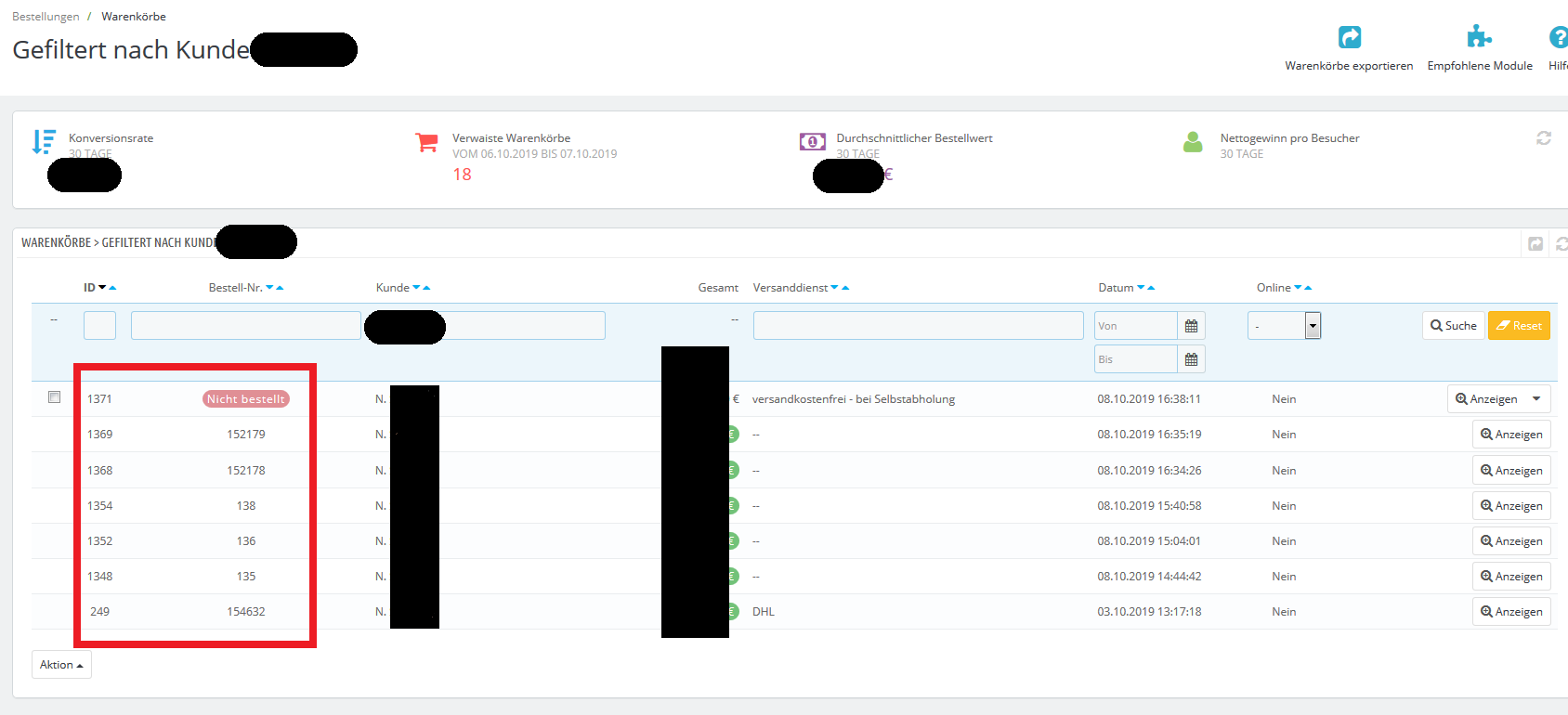The height and width of the screenshot is (715, 1568).
Task: Sort ID column ascending
Action: 112,288
